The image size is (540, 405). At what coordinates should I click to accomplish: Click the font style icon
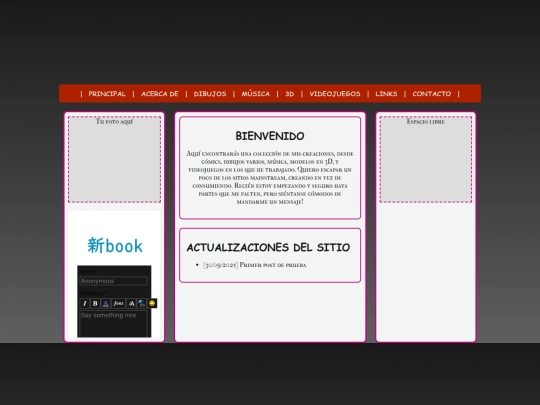pyautogui.click(x=118, y=303)
